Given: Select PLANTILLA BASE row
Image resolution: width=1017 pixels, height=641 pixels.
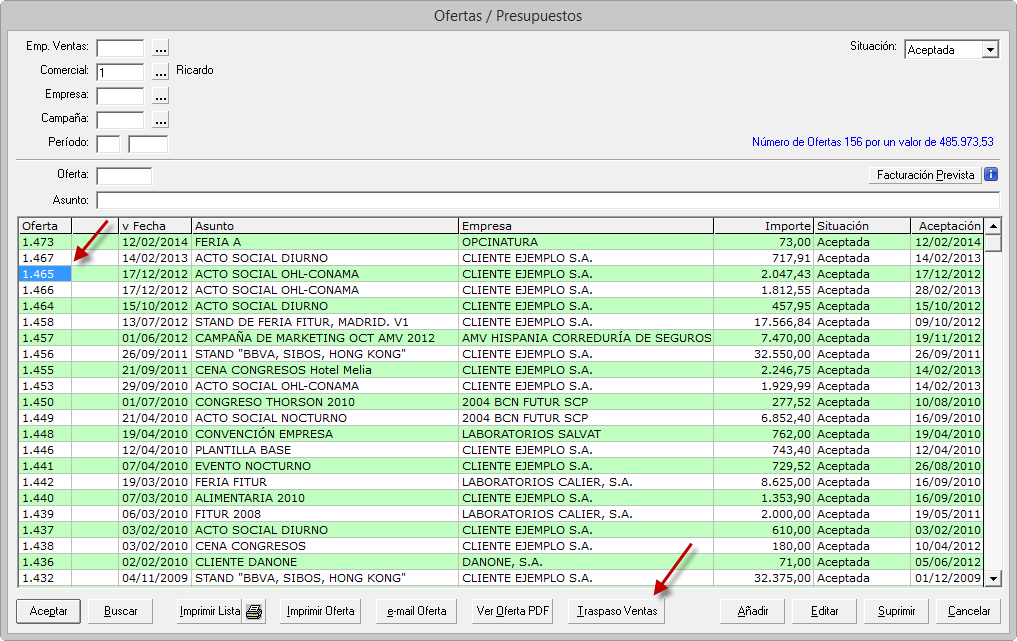Looking at the screenshot, I should coord(501,450).
